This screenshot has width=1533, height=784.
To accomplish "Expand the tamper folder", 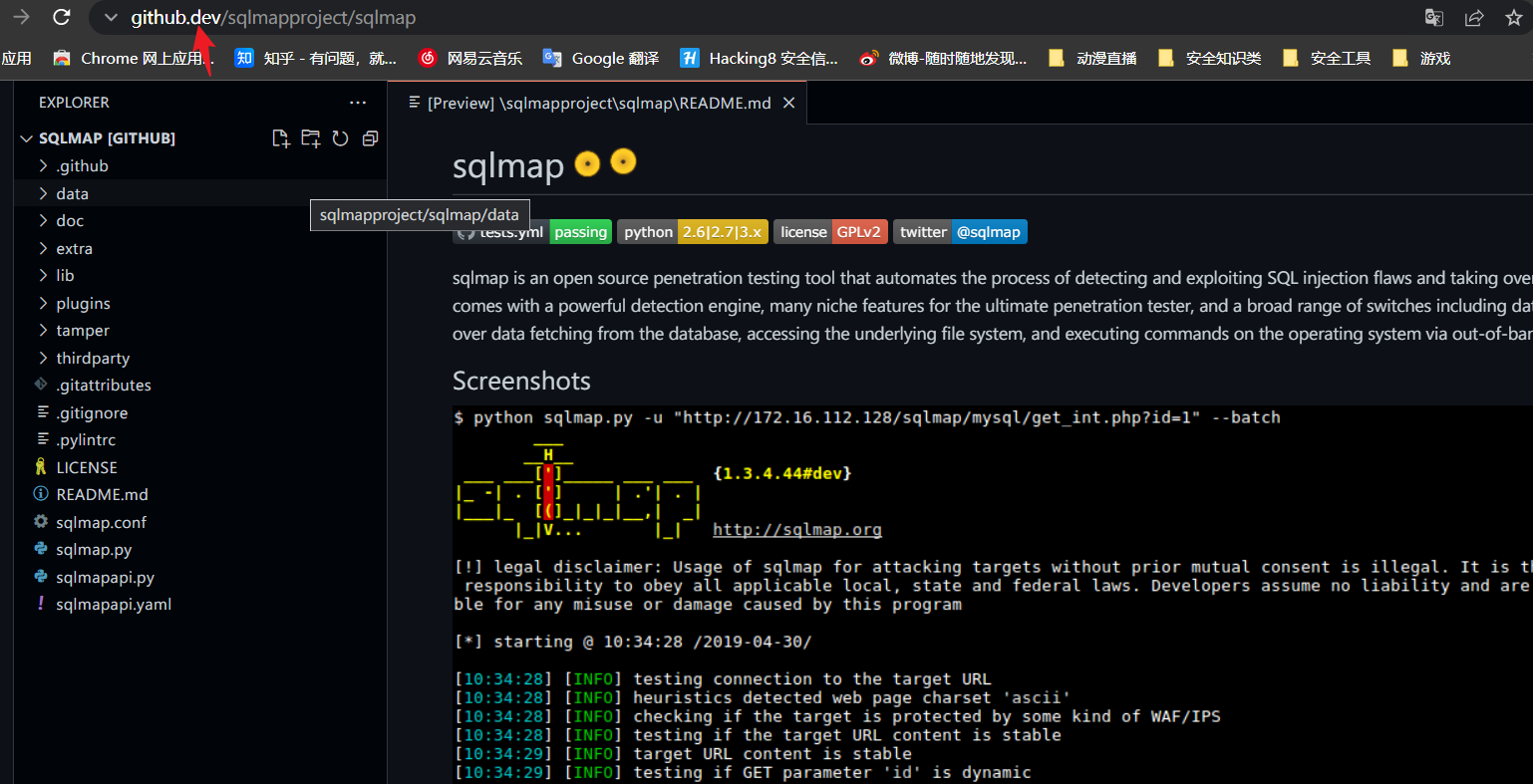I will coord(199,331).
